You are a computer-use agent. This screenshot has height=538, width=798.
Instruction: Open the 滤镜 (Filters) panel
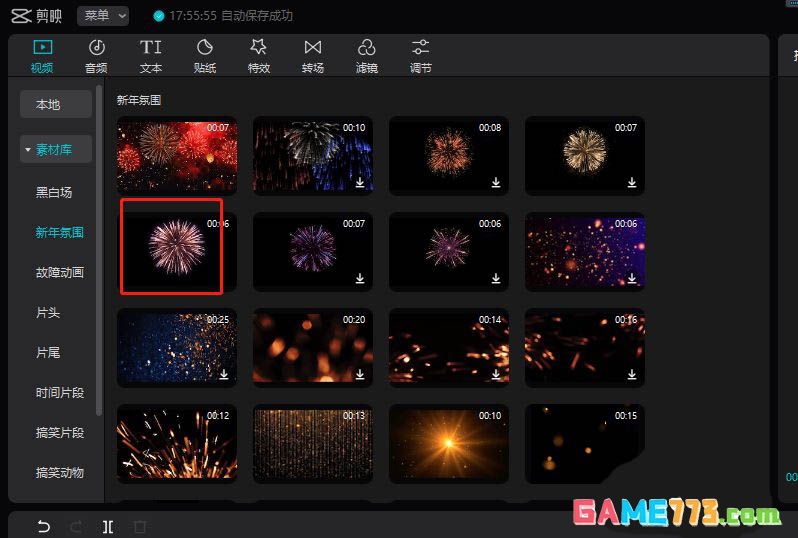(x=366, y=56)
